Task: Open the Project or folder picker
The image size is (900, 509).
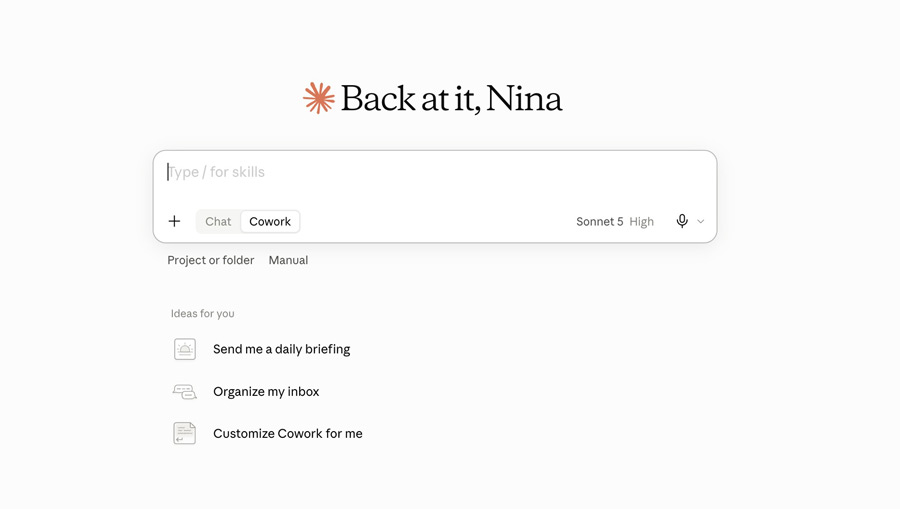Action: point(211,260)
